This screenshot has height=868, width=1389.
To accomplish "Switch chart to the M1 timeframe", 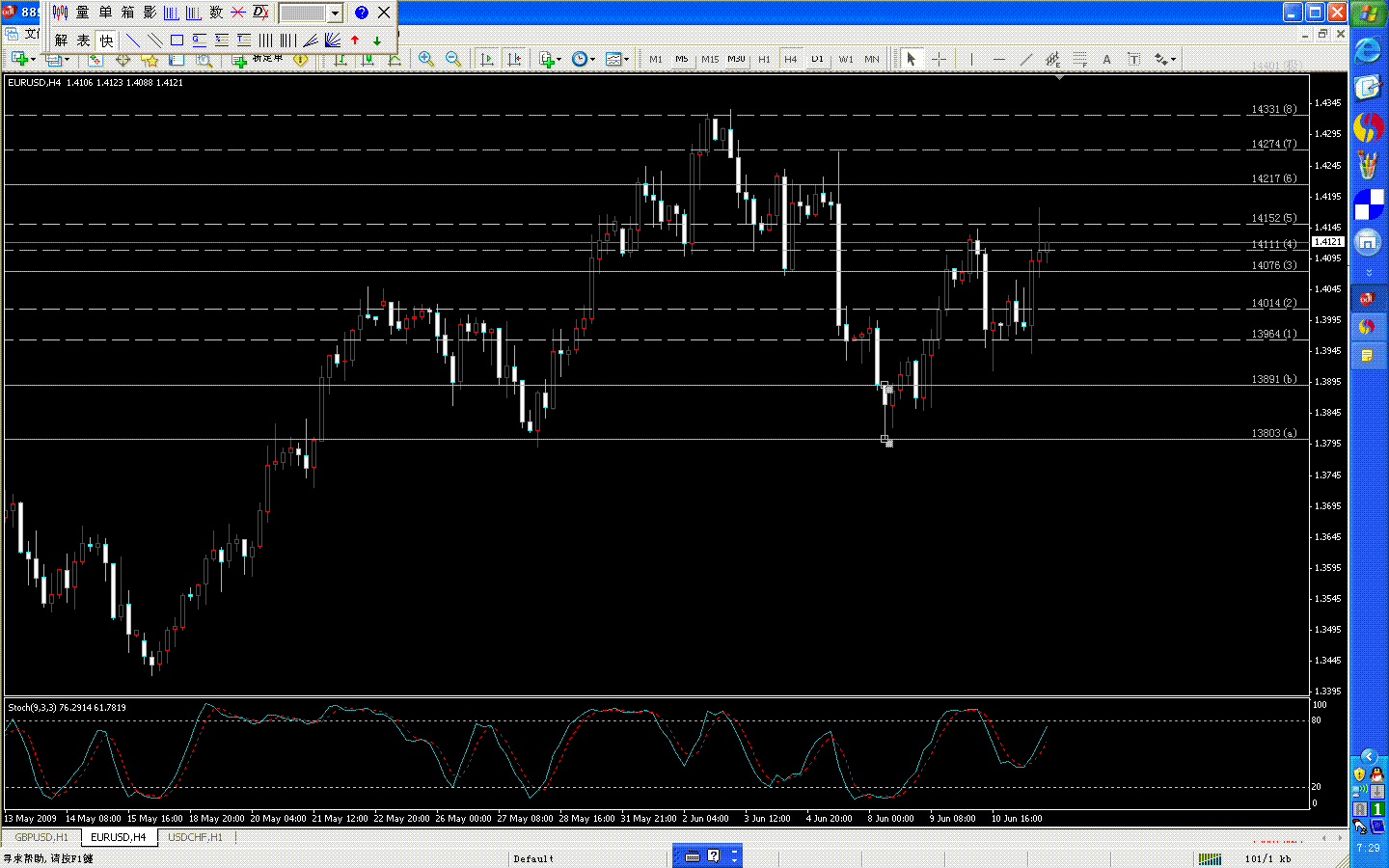I will pyautogui.click(x=656, y=59).
